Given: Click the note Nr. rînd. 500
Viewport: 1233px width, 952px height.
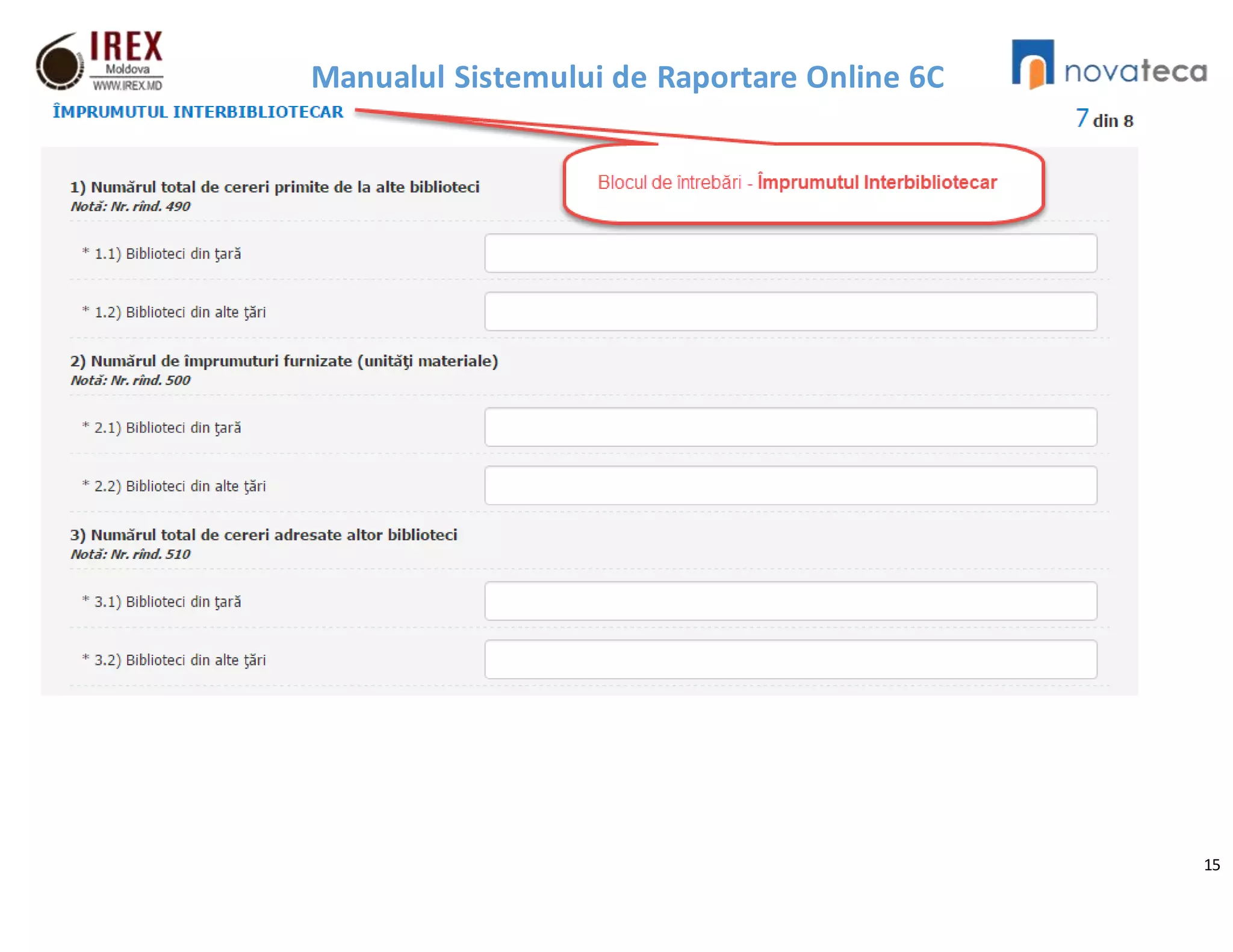Looking at the screenshot, I should pyautogui.click(x=130, y=380).
